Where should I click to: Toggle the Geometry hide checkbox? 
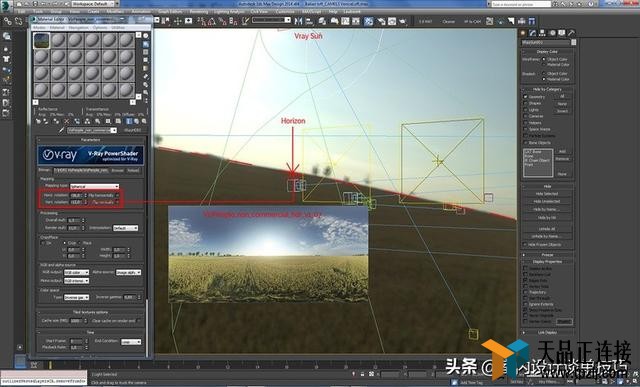pos(526,97)
